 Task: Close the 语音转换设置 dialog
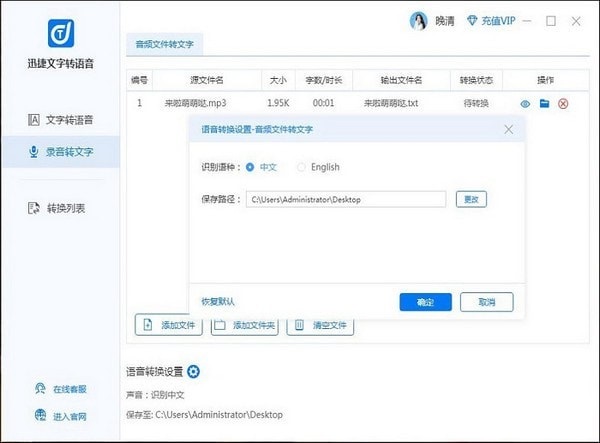click(508, 129)
